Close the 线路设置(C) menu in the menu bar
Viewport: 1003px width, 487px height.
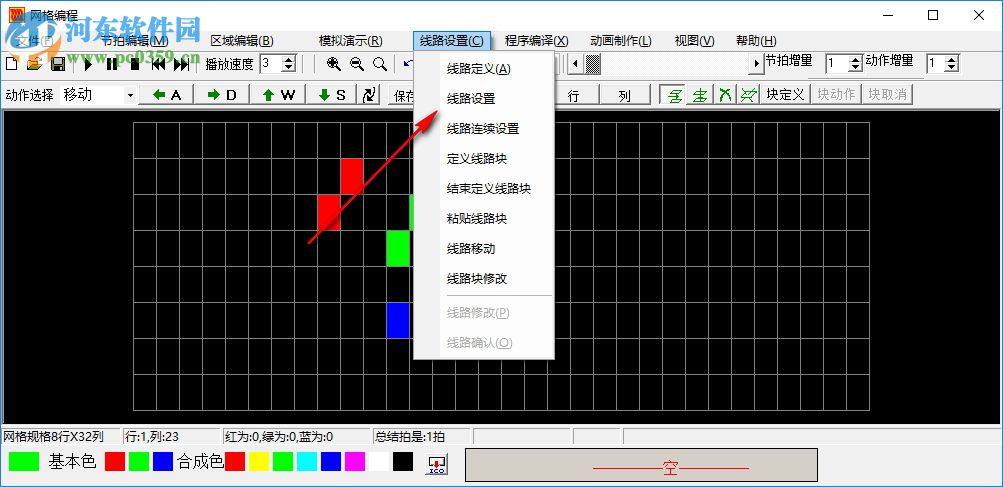tap(452, 41)
